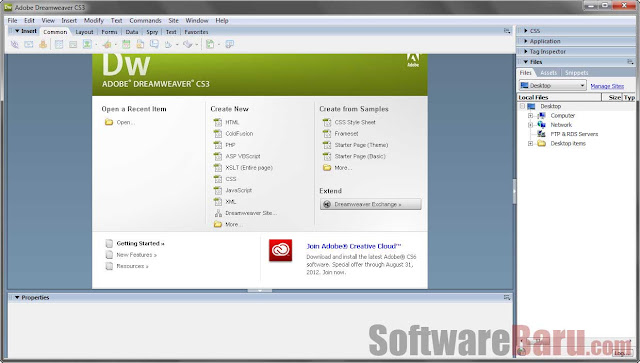Viewport: 640px width, 363px height.
Task: Open the Media dropdown arrow
Action: [116, 45]
